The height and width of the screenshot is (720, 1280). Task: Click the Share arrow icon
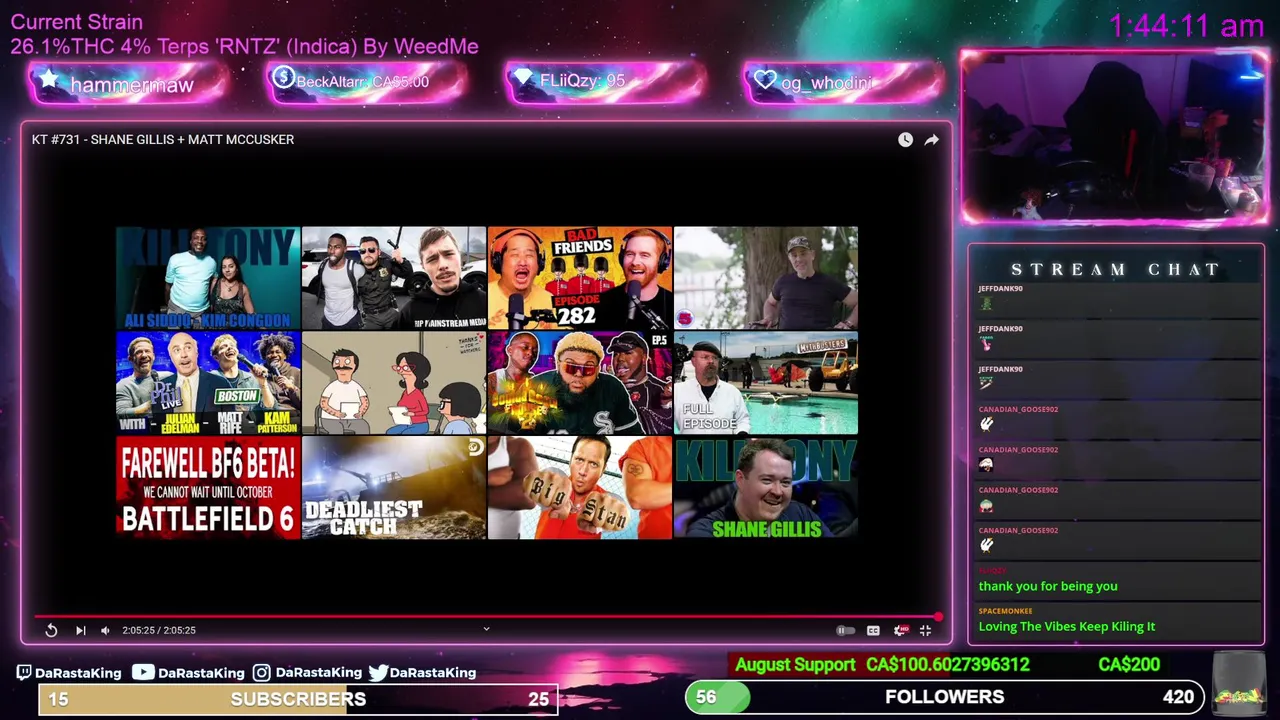point(931,140)
